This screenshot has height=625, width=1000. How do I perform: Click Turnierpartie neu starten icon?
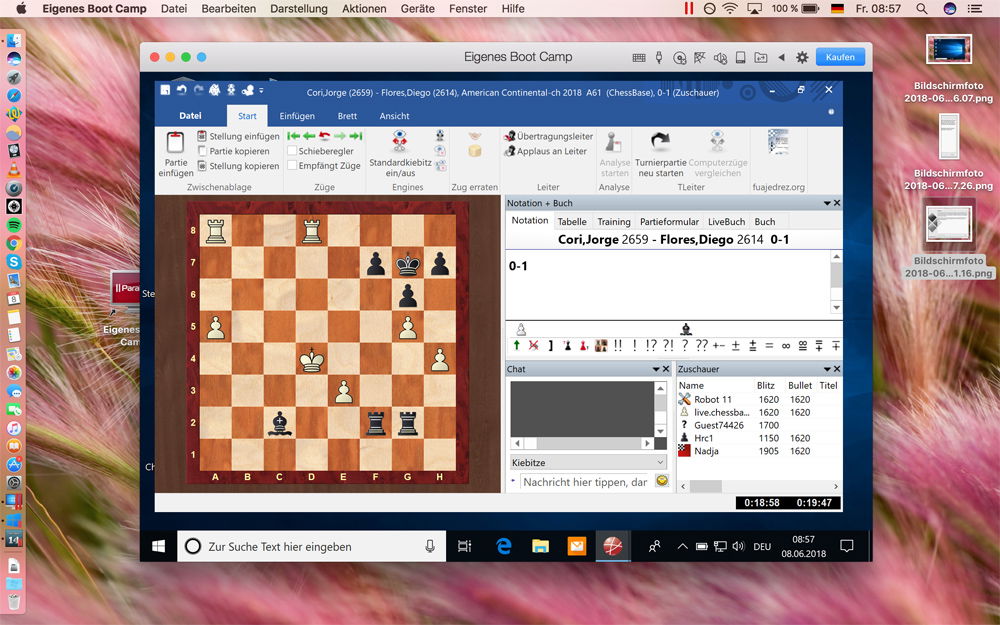pos(660,142)
